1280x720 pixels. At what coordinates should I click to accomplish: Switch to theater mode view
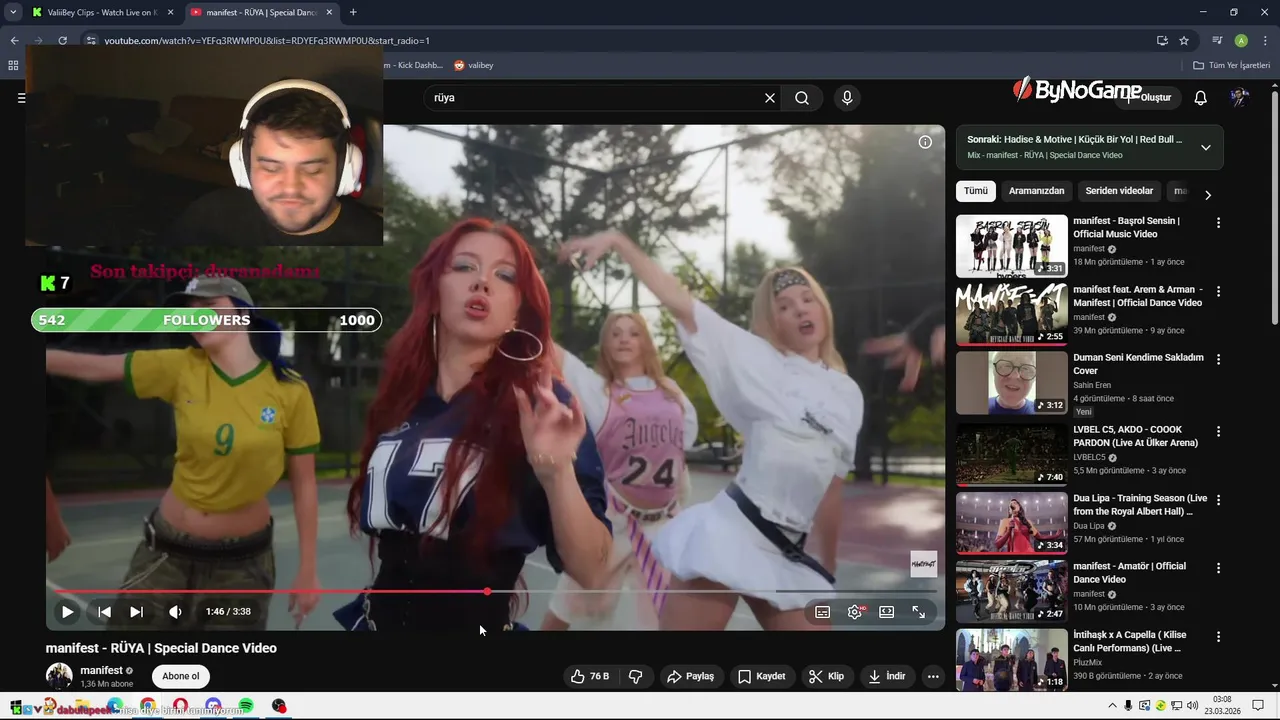886,612
